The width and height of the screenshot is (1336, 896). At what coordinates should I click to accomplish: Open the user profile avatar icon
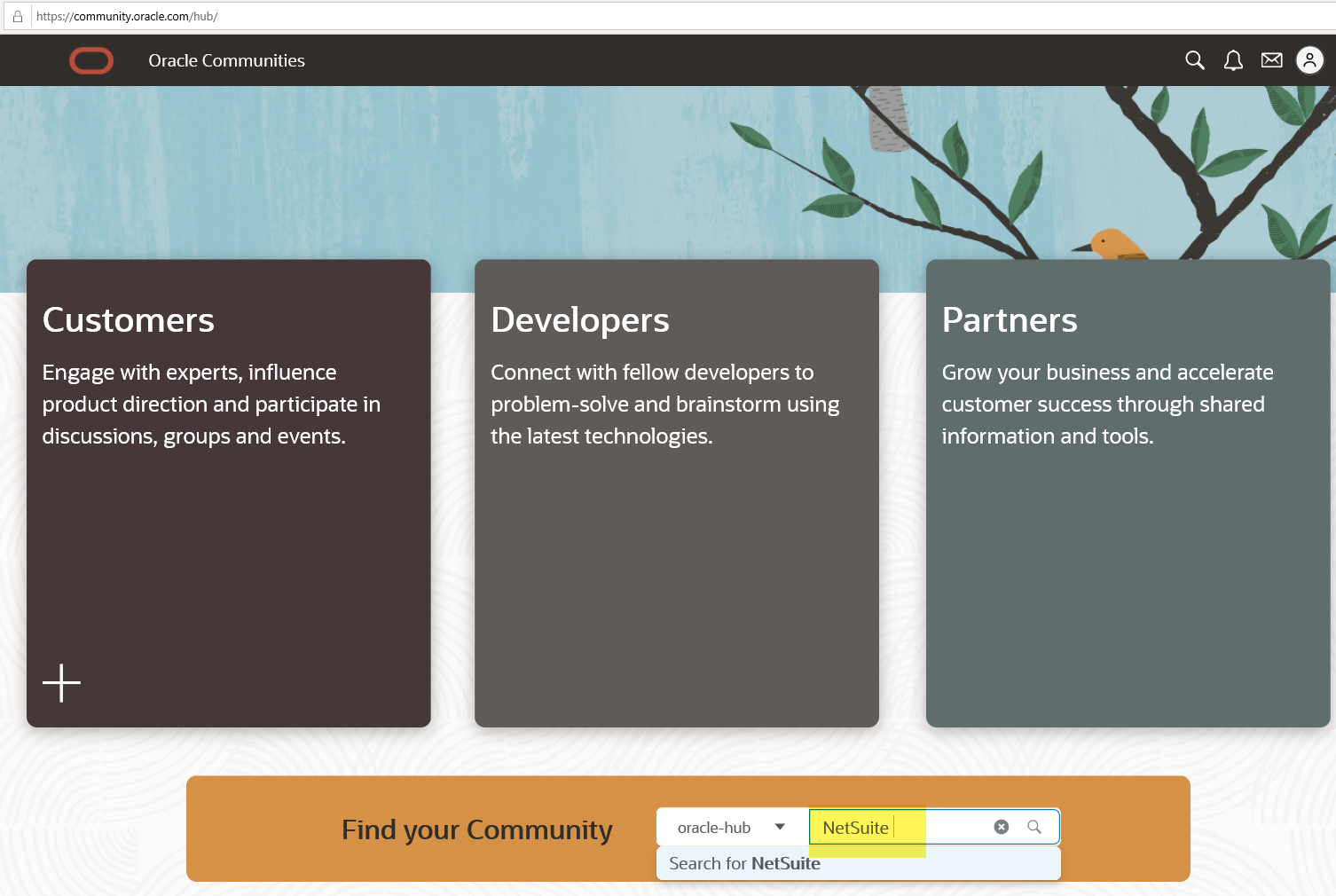(1309, 60)
